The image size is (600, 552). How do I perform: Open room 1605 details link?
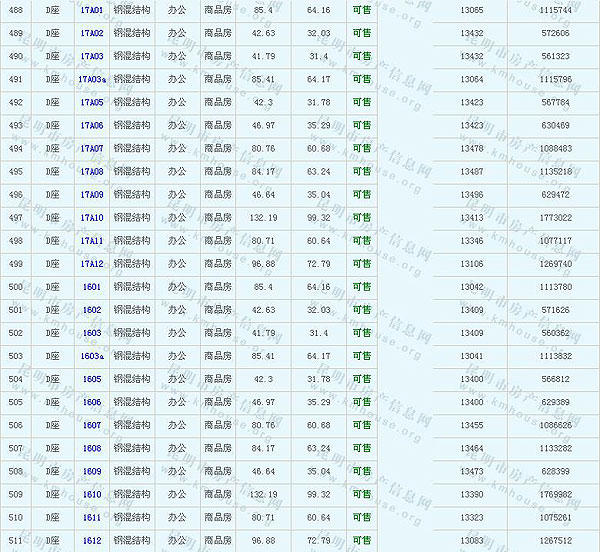coord(92,379)
